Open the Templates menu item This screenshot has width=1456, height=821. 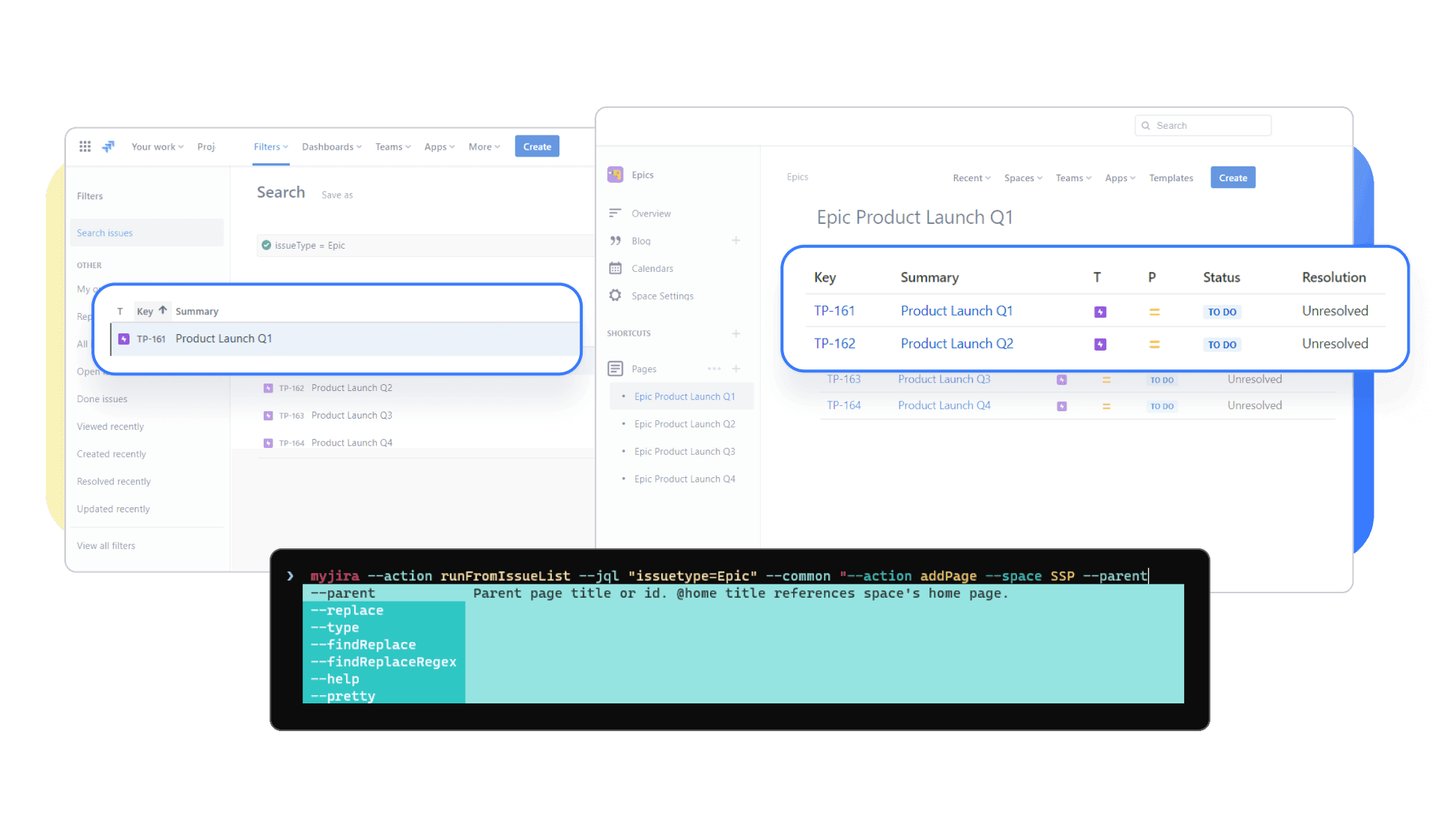point(1171,178)
